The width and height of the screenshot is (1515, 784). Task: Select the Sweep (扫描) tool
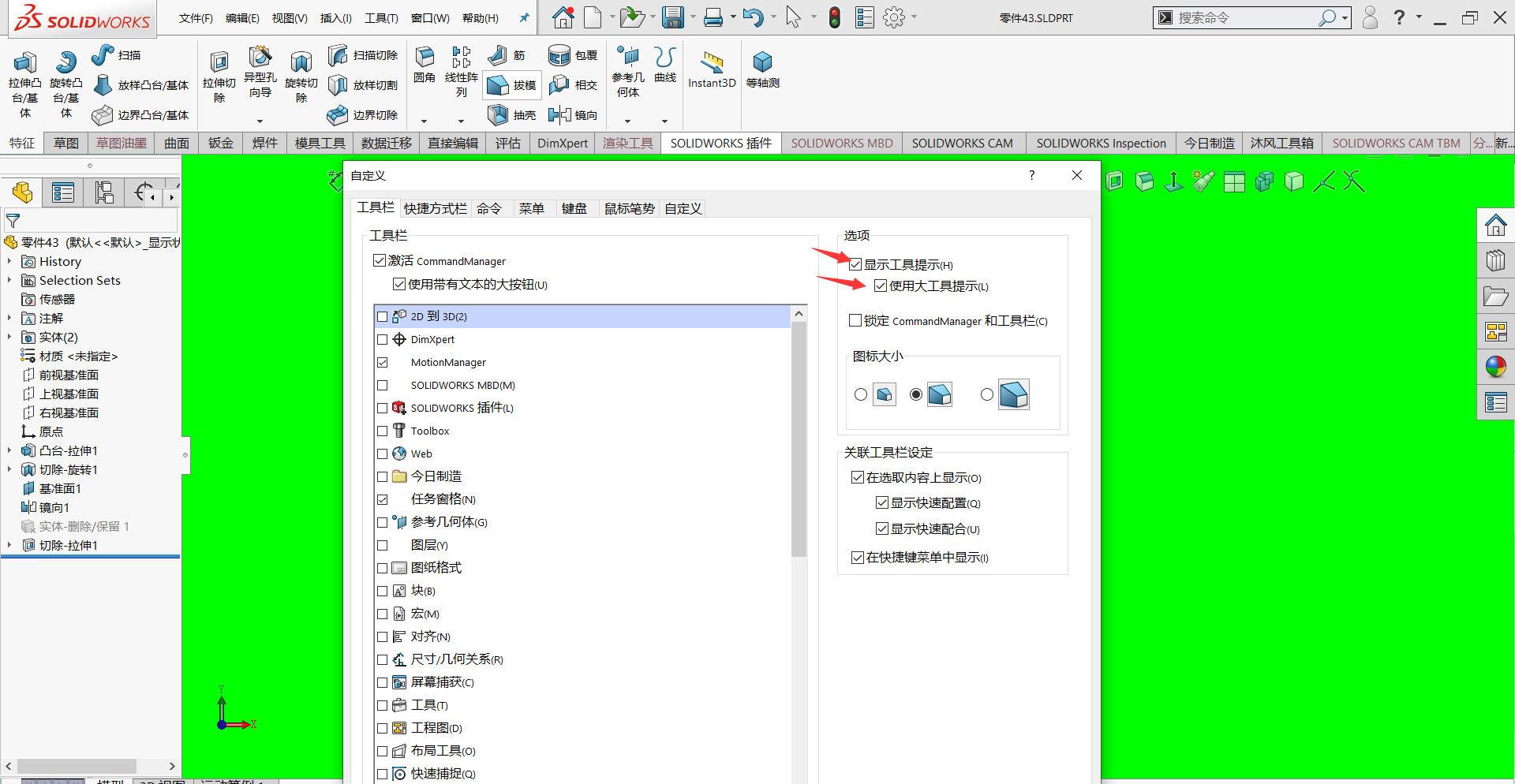[116, 55]
